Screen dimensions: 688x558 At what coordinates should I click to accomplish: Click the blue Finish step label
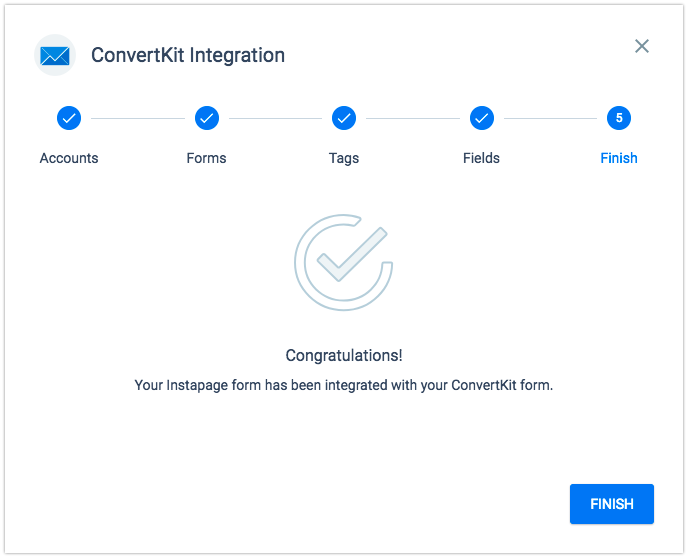coord(619,158)
